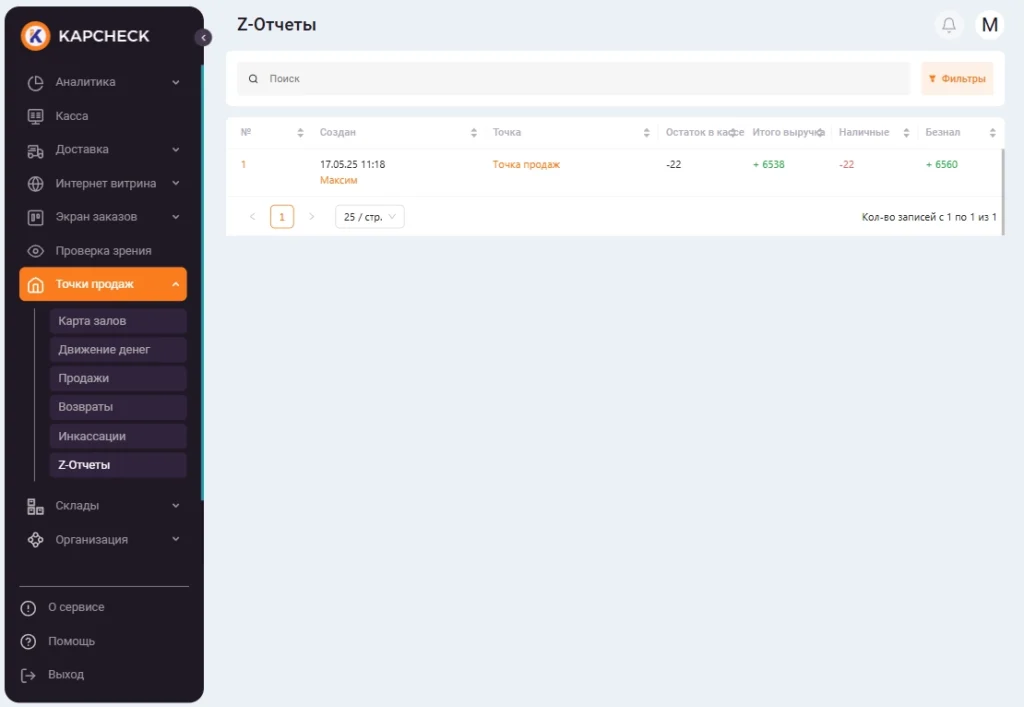Click the Фильтры button
The image size is (1024, 707).
click(957, 79)
